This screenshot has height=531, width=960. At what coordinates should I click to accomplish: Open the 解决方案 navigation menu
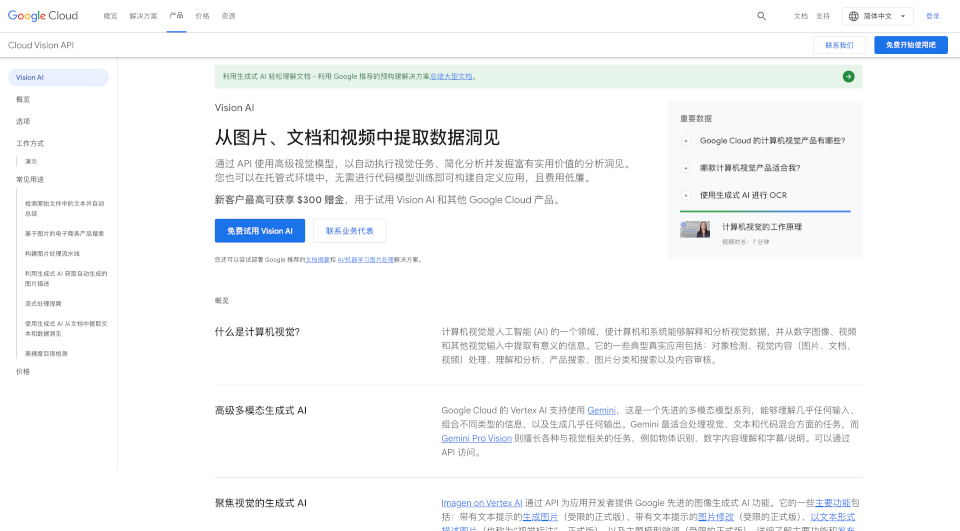143,17
